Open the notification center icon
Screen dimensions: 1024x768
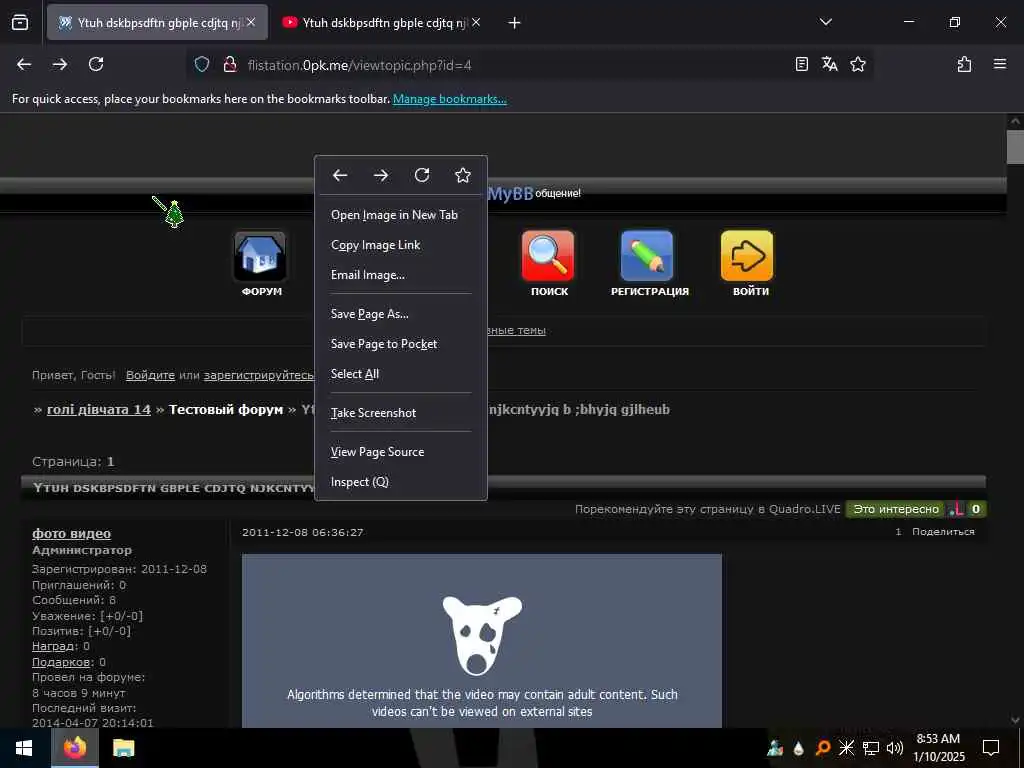coord(991,748)
